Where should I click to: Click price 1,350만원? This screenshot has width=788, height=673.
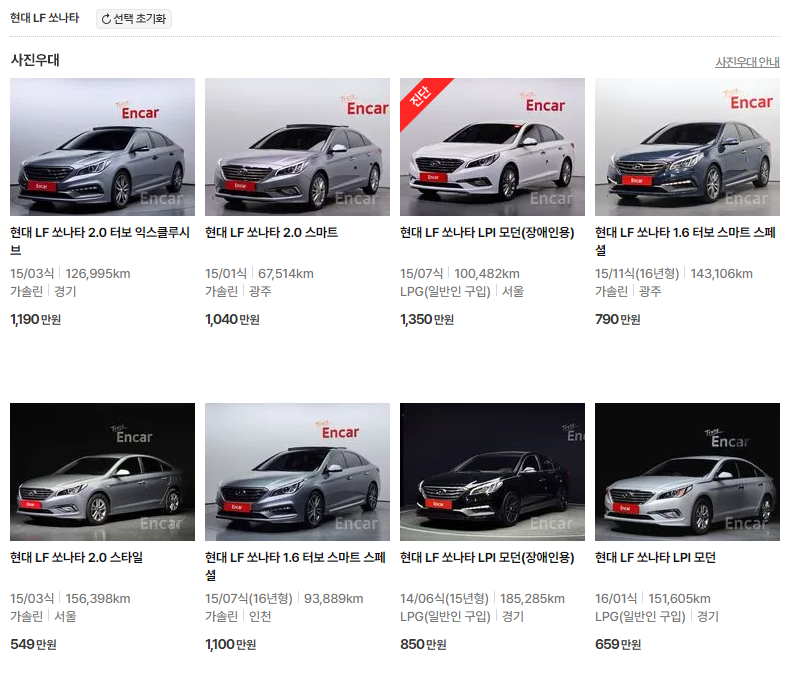(427, 319)
